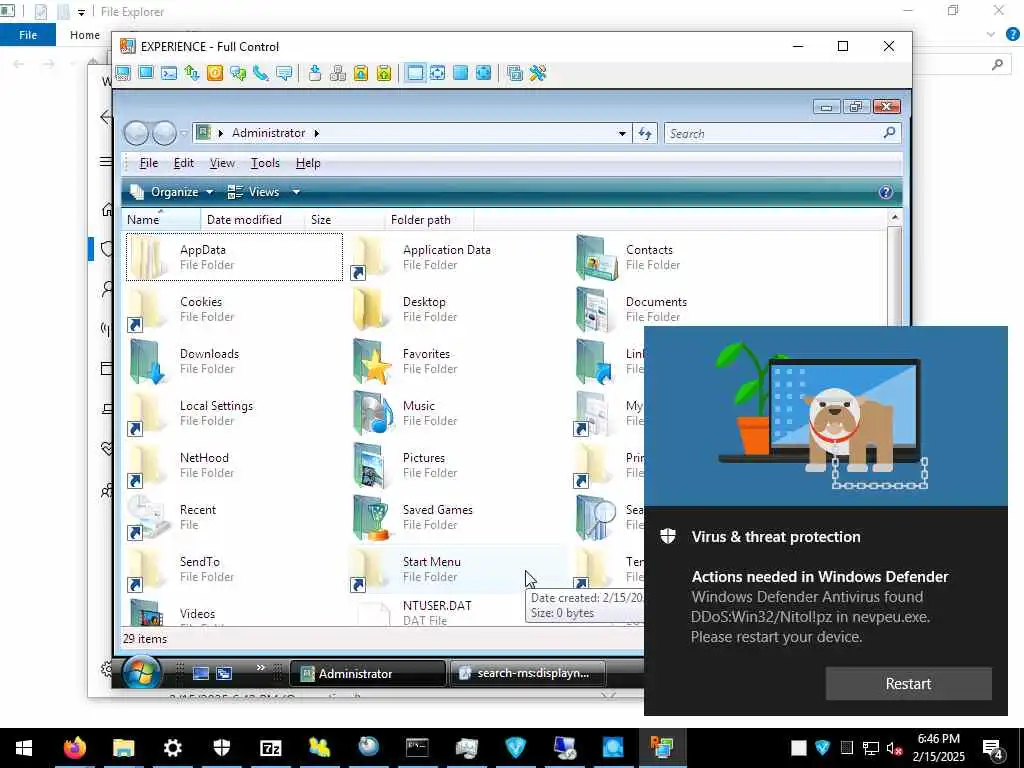Open the chat bubbles toolbar icon

[x=238, y=73]
